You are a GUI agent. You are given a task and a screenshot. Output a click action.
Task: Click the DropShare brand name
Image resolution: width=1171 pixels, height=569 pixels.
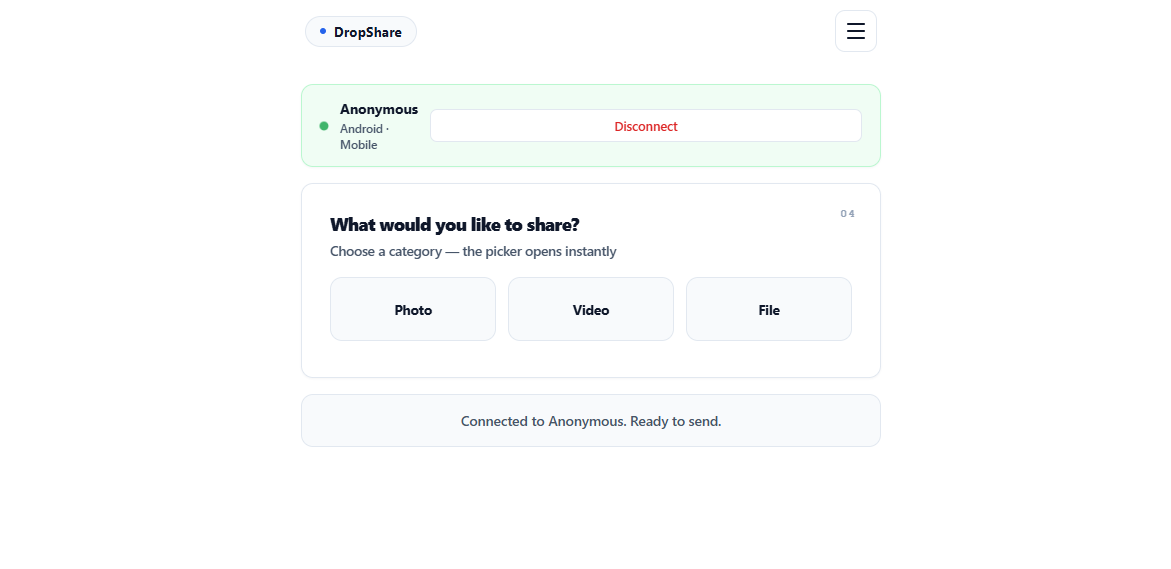pyautogui.click(x=367, y=32)
